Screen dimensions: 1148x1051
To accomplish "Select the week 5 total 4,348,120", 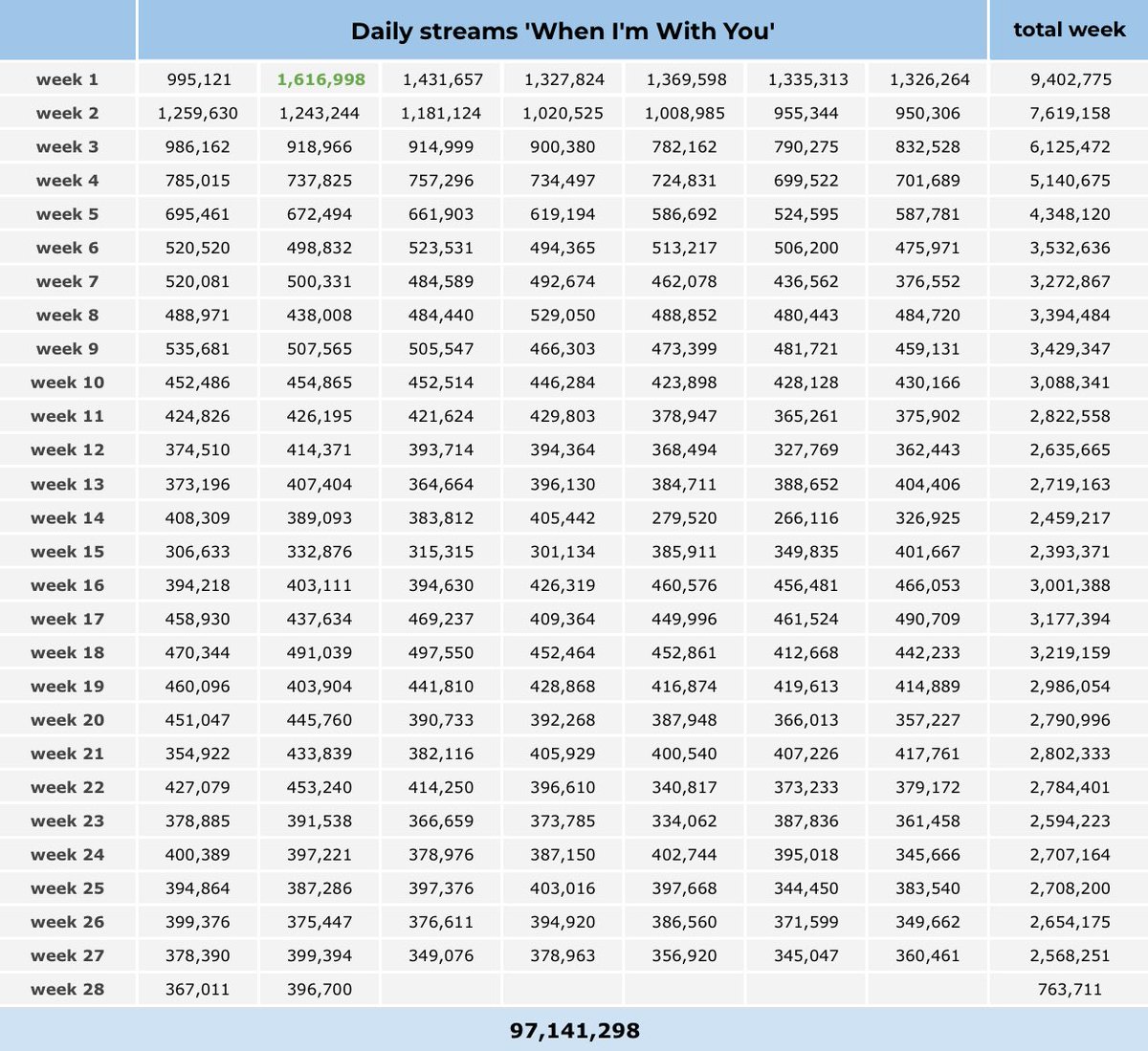I will [x=1070, y=214].
